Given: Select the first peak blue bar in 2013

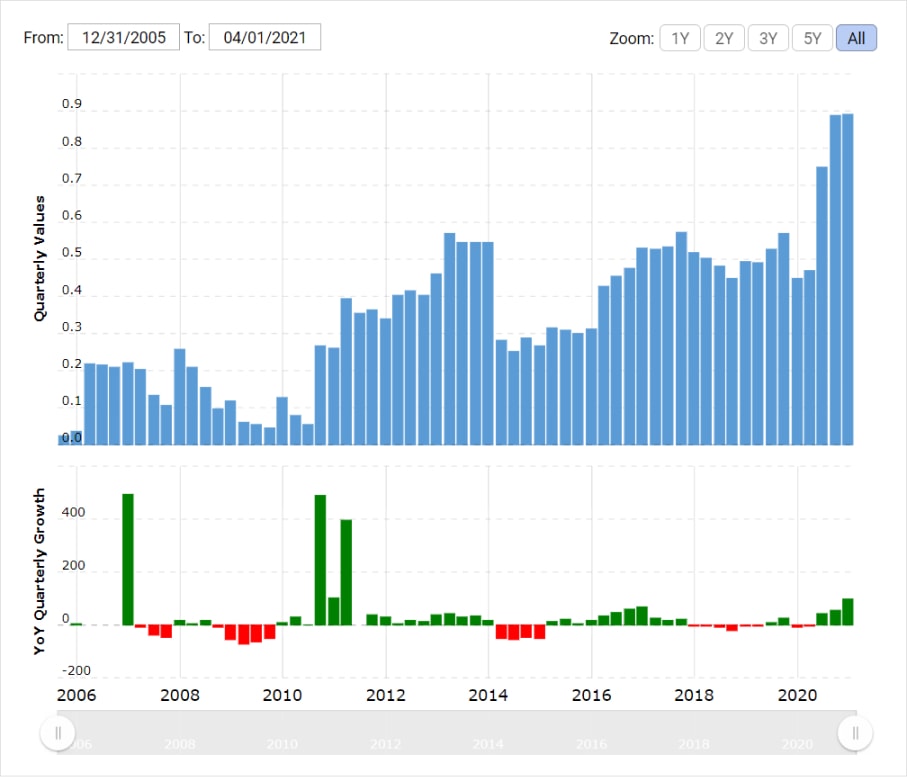Looking at the screenshot, I should 449,340.
